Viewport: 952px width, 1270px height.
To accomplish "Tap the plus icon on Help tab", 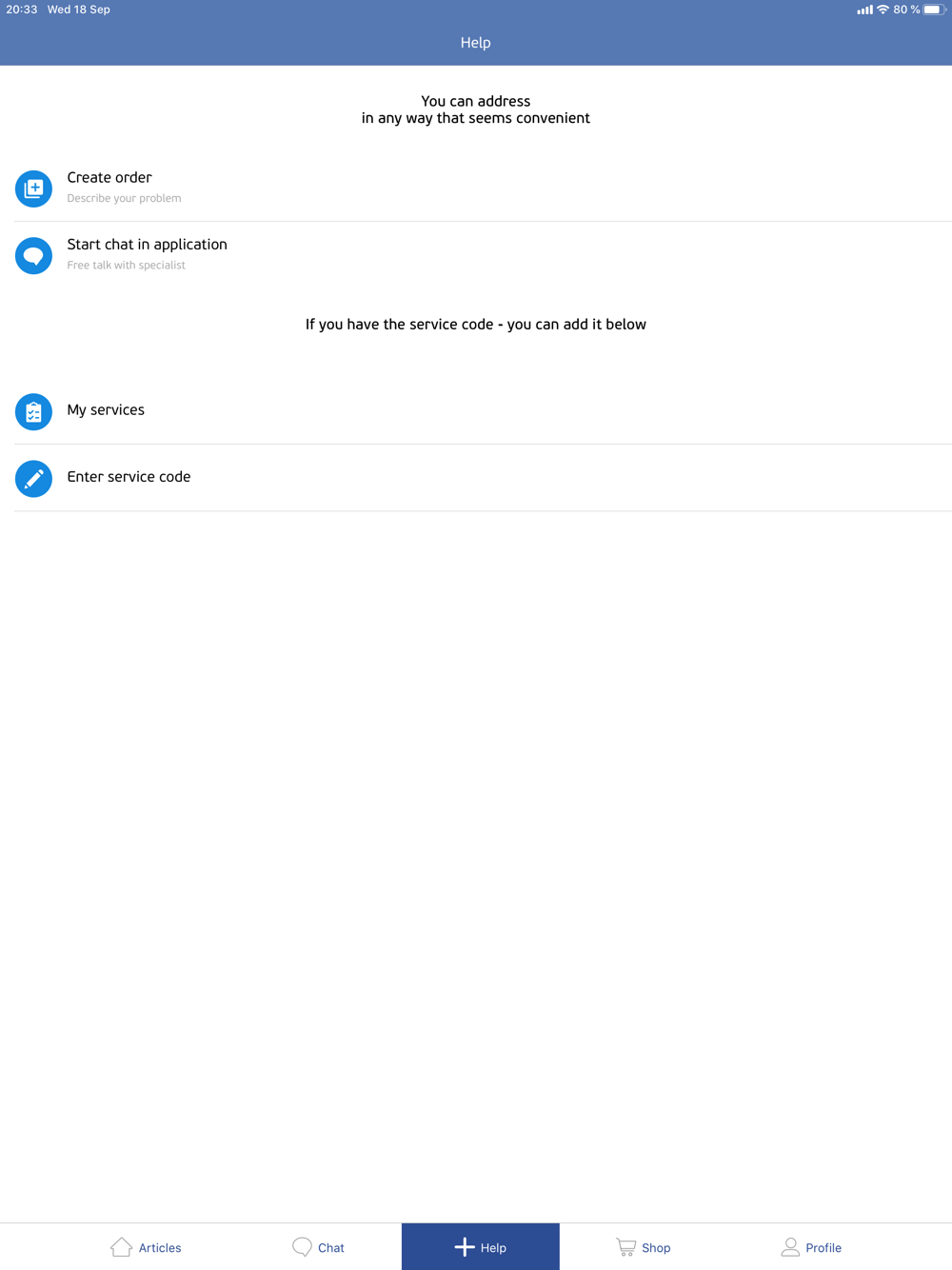I will pos(464,1247).
